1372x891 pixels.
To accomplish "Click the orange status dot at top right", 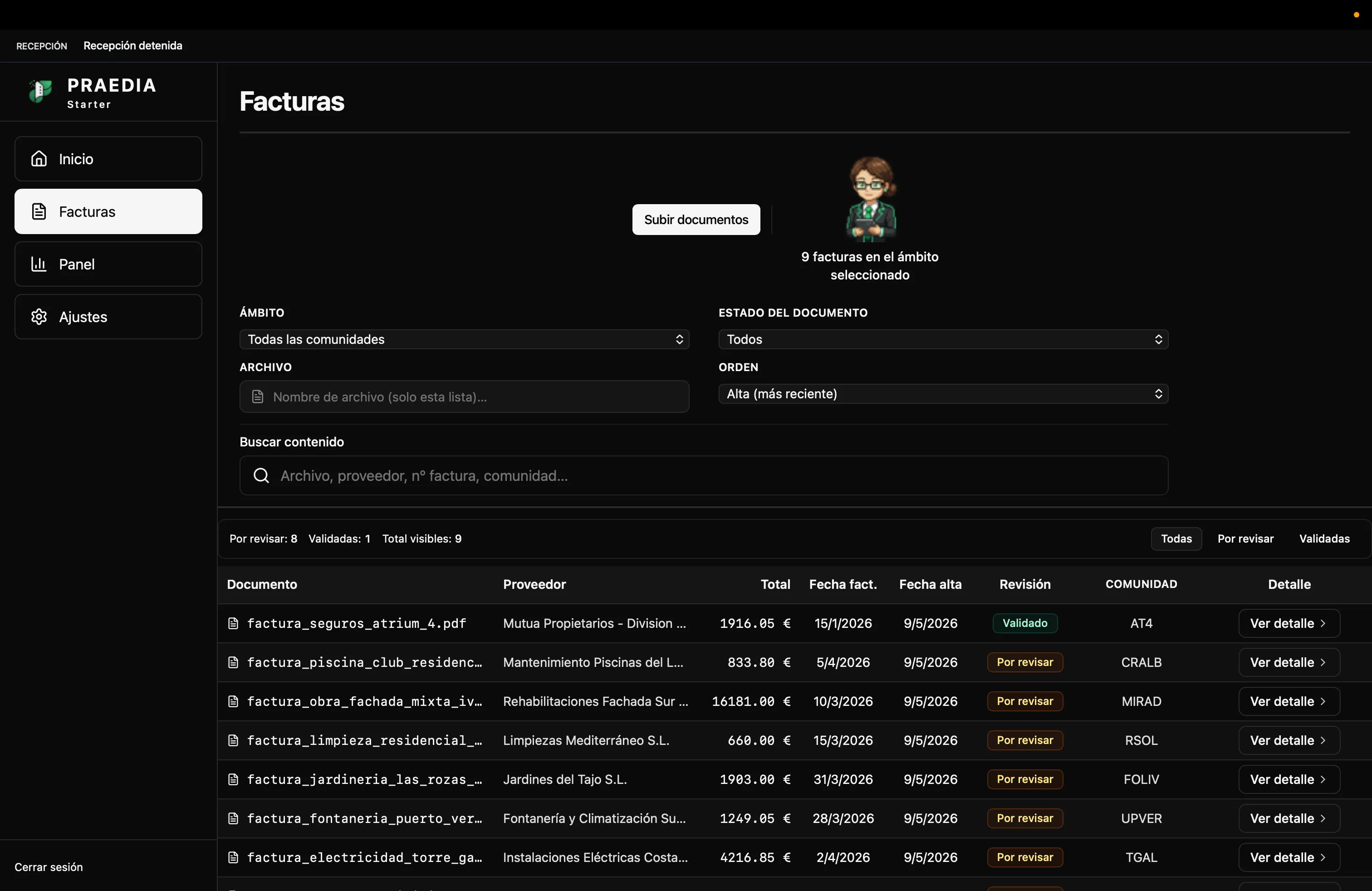I will (1357, 15).
